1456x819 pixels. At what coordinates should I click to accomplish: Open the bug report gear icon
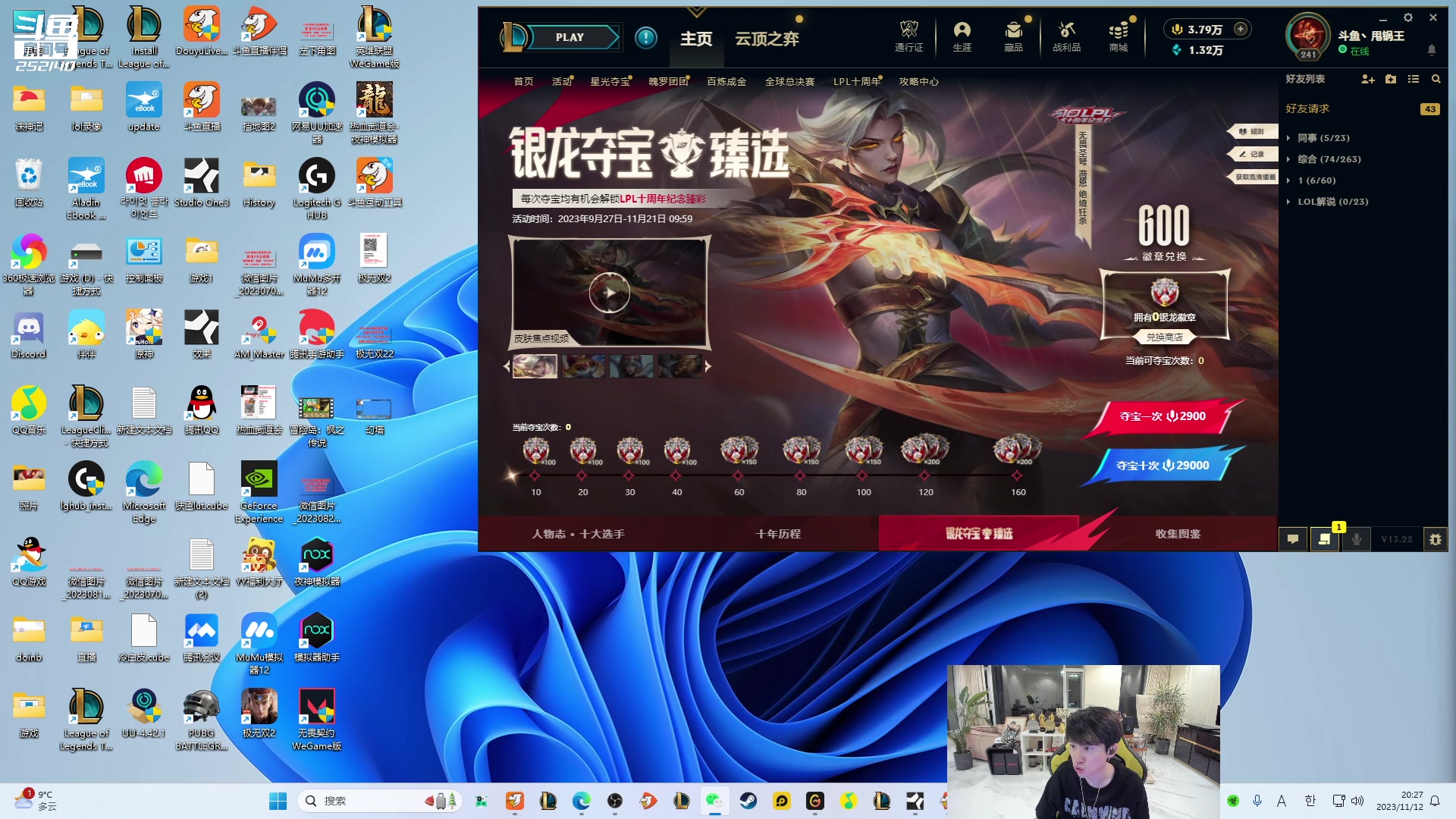pos(1435,539)
